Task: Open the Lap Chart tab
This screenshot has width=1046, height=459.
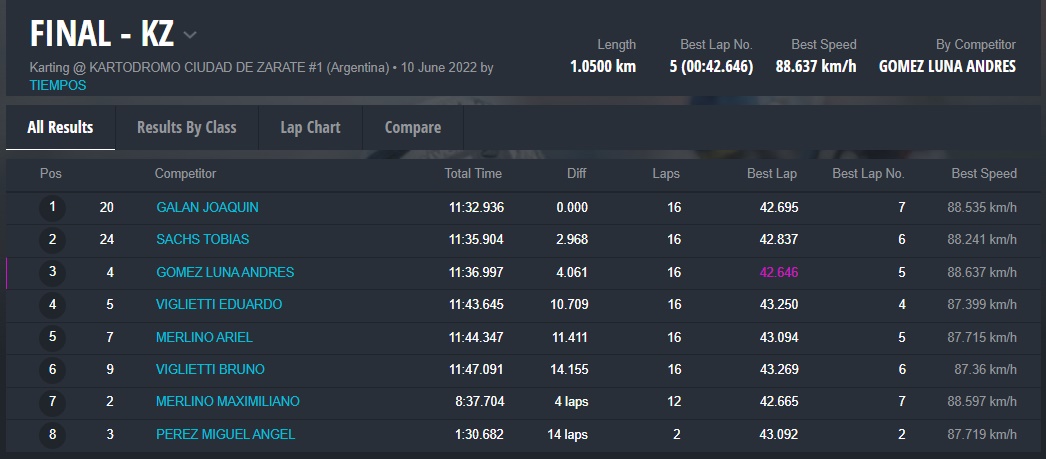Action: click(x=310, y=127)
